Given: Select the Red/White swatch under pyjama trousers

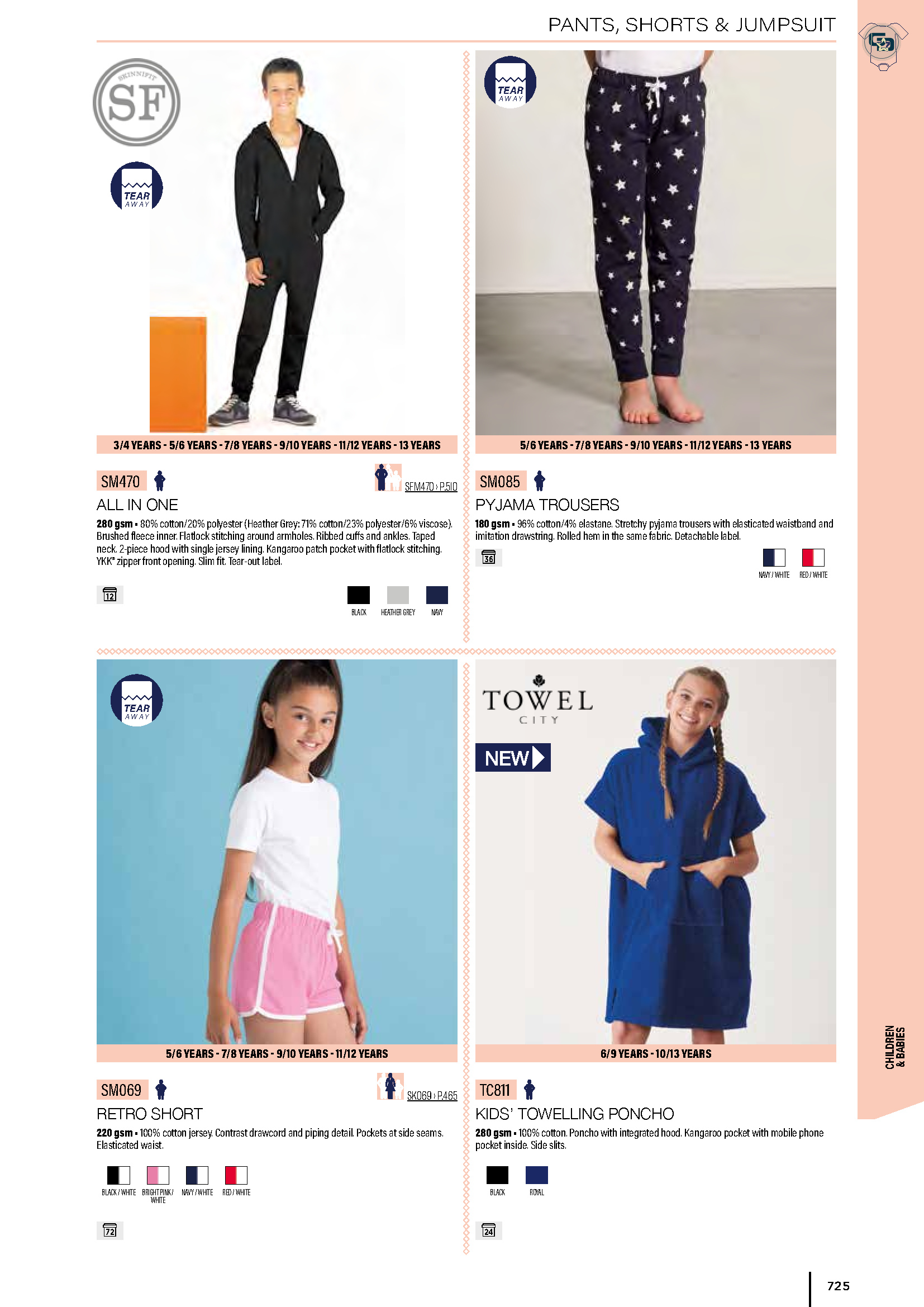Looking at the screenshot, I should tap(813, 557).
